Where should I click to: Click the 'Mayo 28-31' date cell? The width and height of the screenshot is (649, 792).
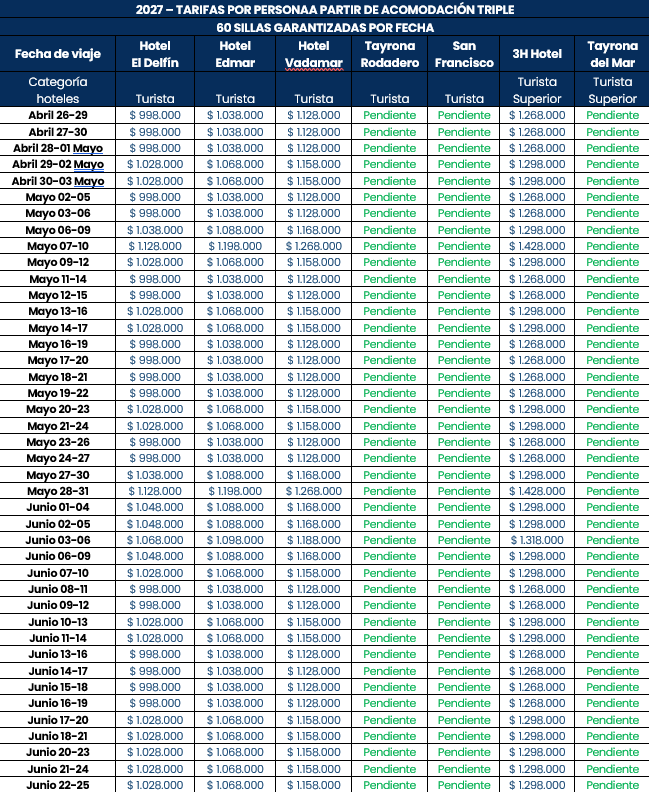coord(58,491)
